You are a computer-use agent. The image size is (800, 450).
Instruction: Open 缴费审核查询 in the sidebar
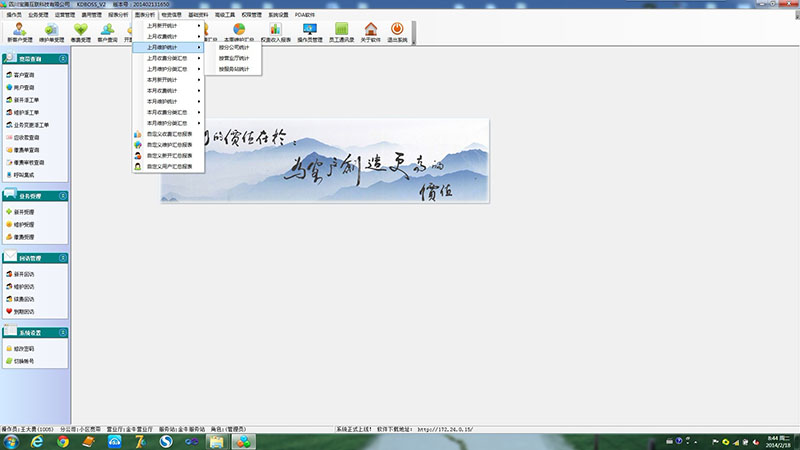point(25,163)
